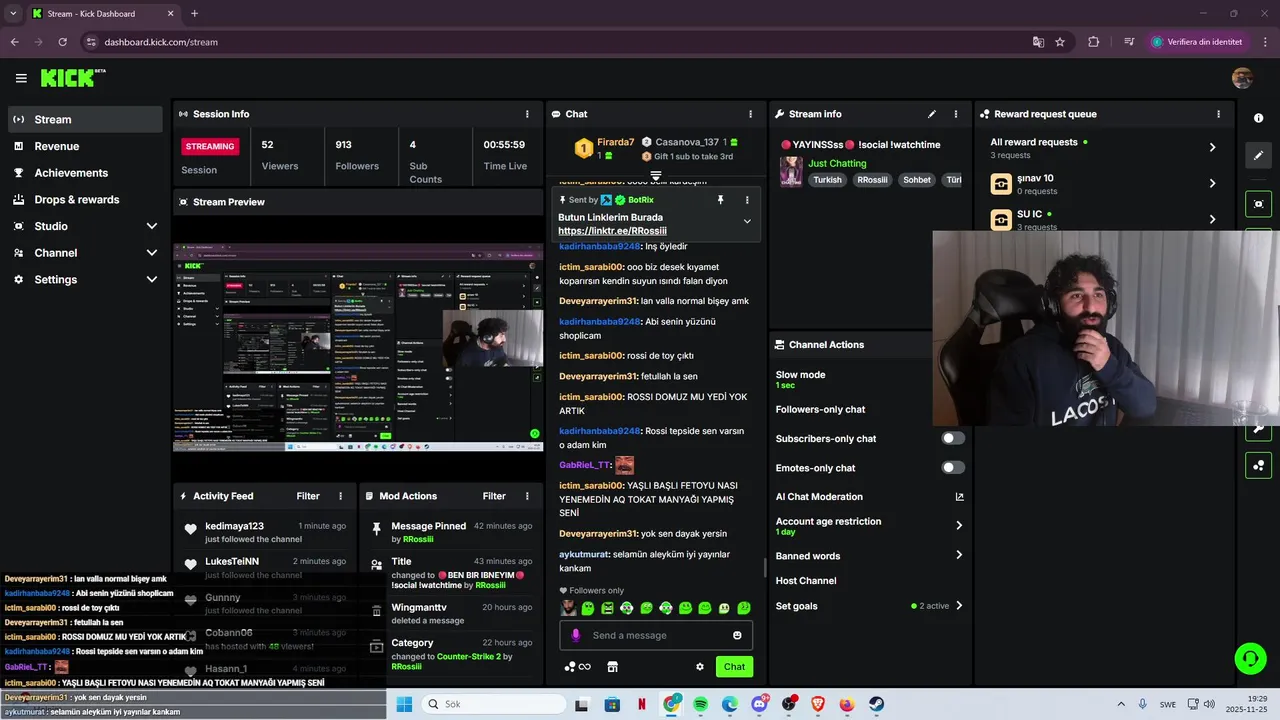Image resolution: width=1280 pixels, height=720 pixels.
Task: Open Set goals arrow
Action: click(959, 605)
